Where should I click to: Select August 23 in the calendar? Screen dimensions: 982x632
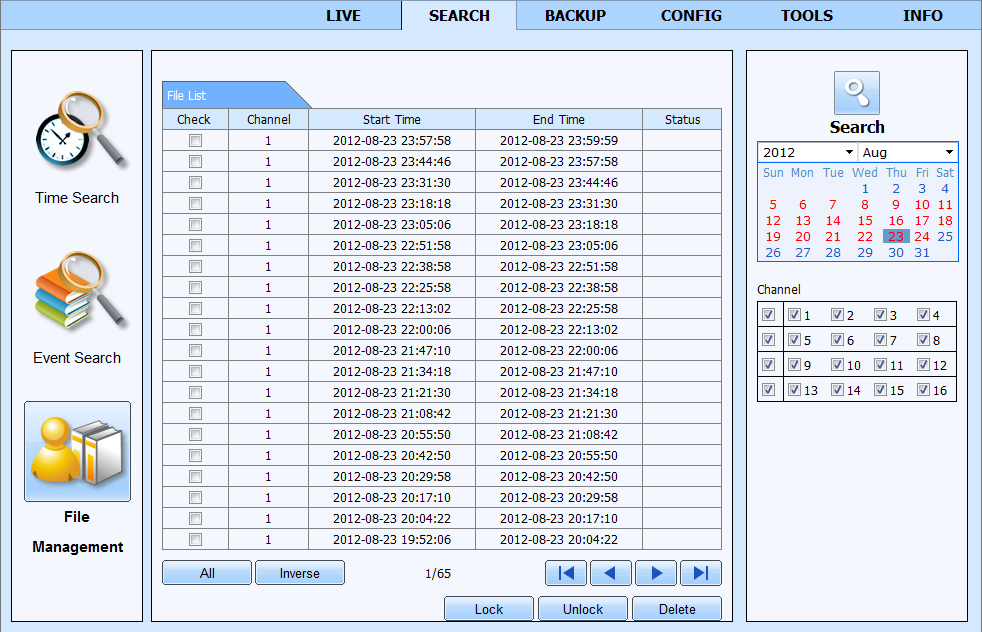point(896,236)
